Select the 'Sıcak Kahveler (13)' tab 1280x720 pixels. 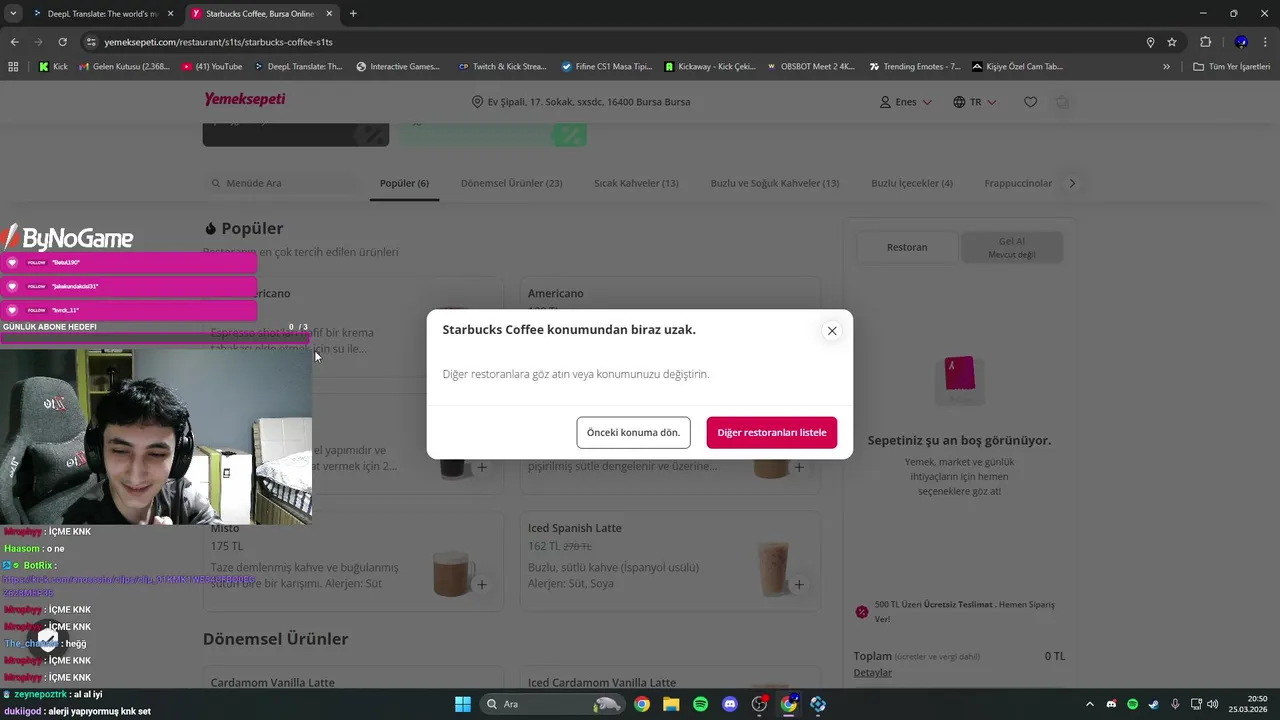coord(636,184)
